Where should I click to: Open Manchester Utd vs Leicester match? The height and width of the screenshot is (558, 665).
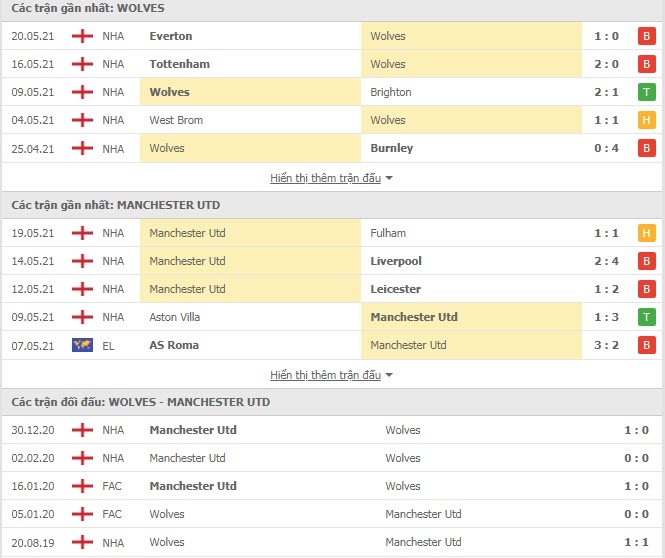point(332,289)
